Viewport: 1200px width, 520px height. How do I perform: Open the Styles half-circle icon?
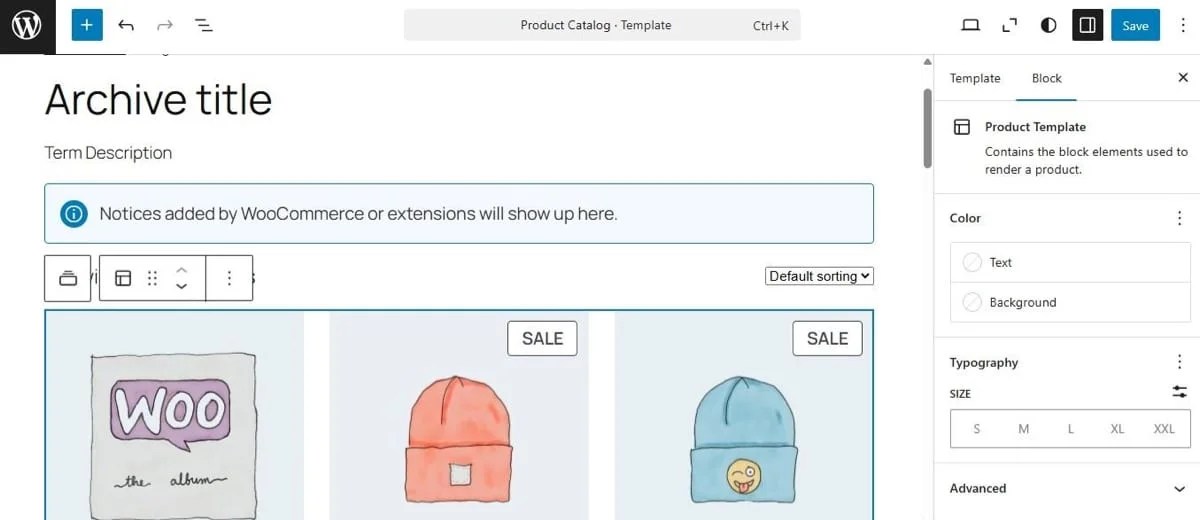[x=1048, y=26]
